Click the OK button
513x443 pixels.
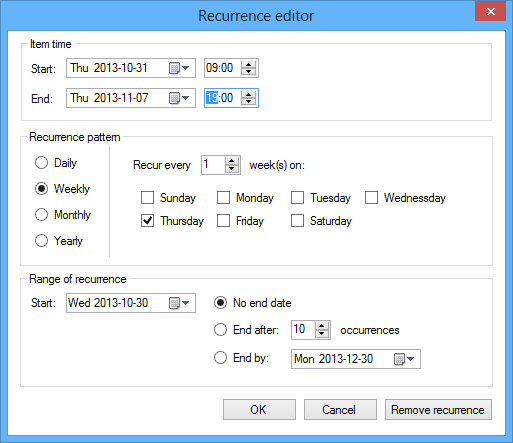(x=259, y=410)
